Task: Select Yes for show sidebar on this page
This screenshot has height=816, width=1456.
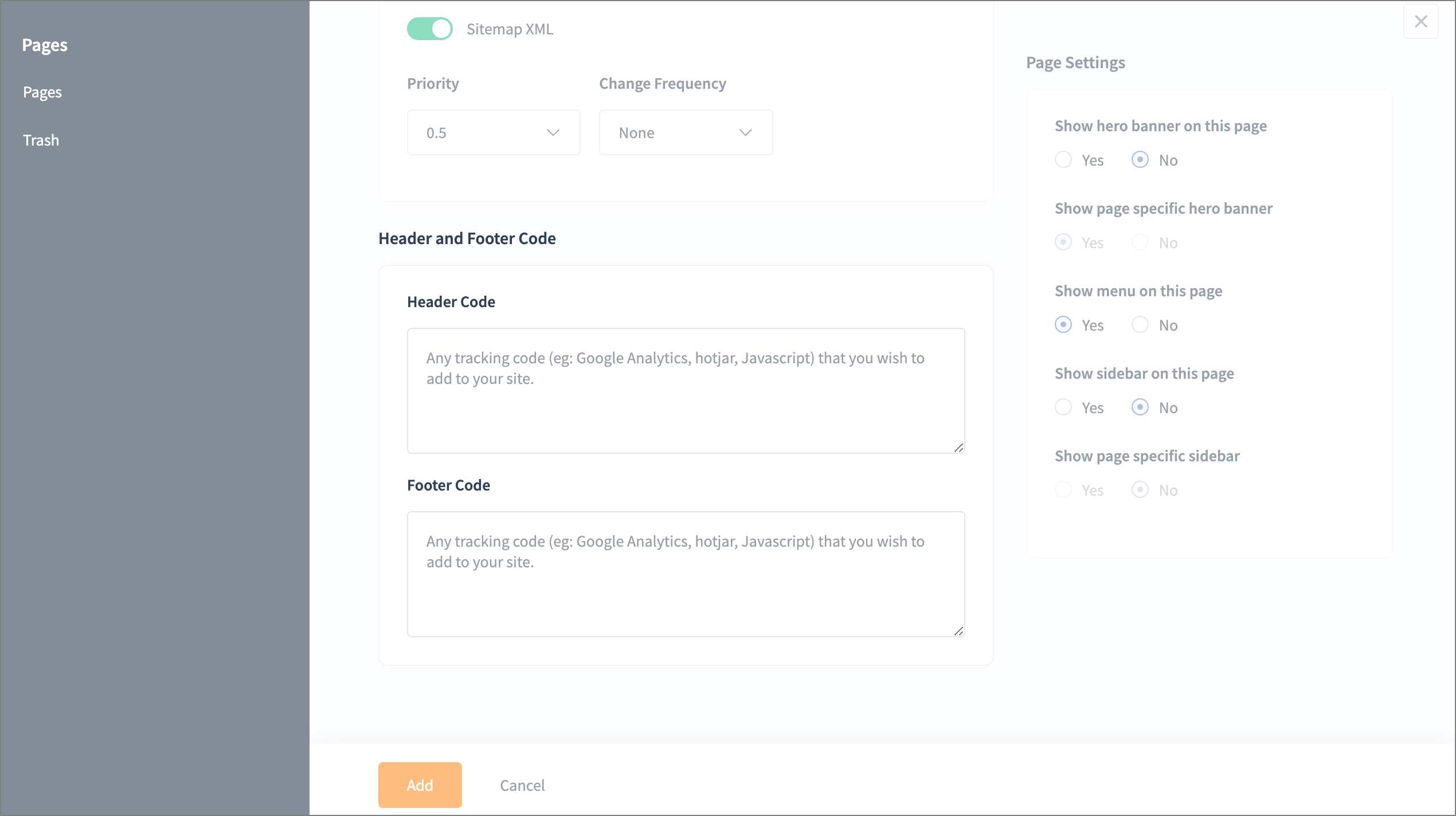Action: (x=1063, y=407)
